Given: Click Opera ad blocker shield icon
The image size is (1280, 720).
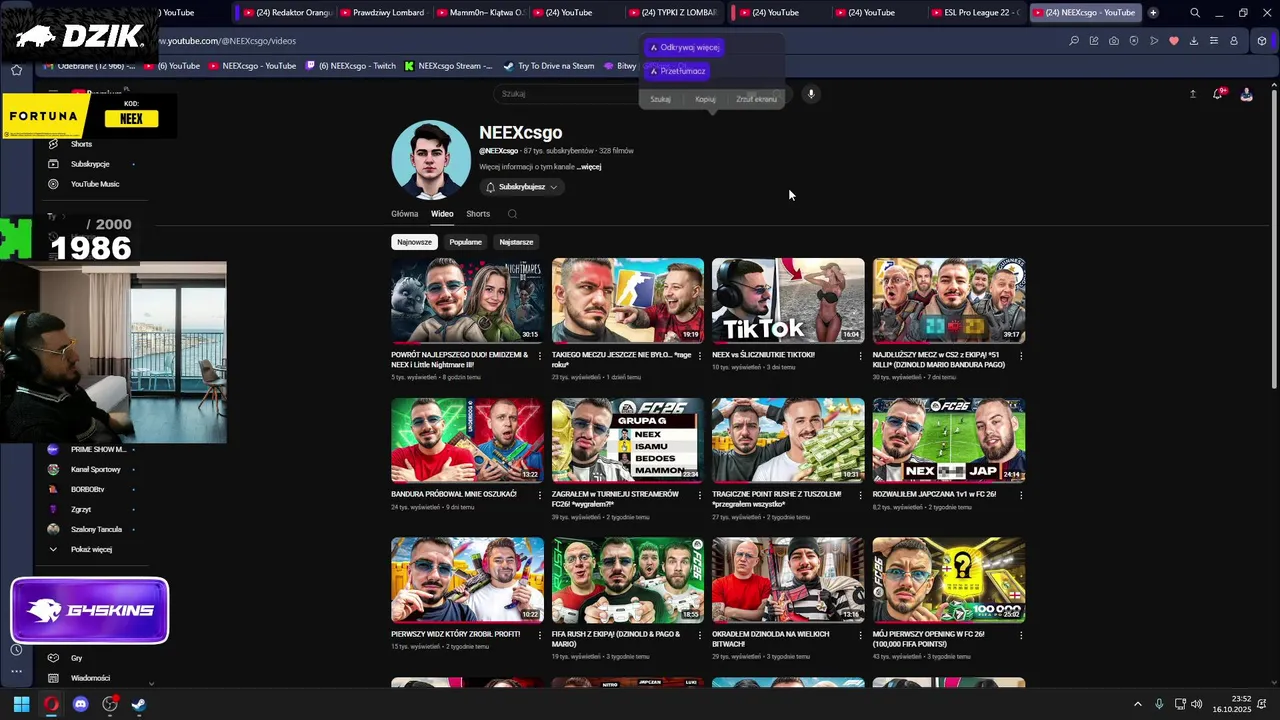Looking at the screenshot, I should point(1134,41).
